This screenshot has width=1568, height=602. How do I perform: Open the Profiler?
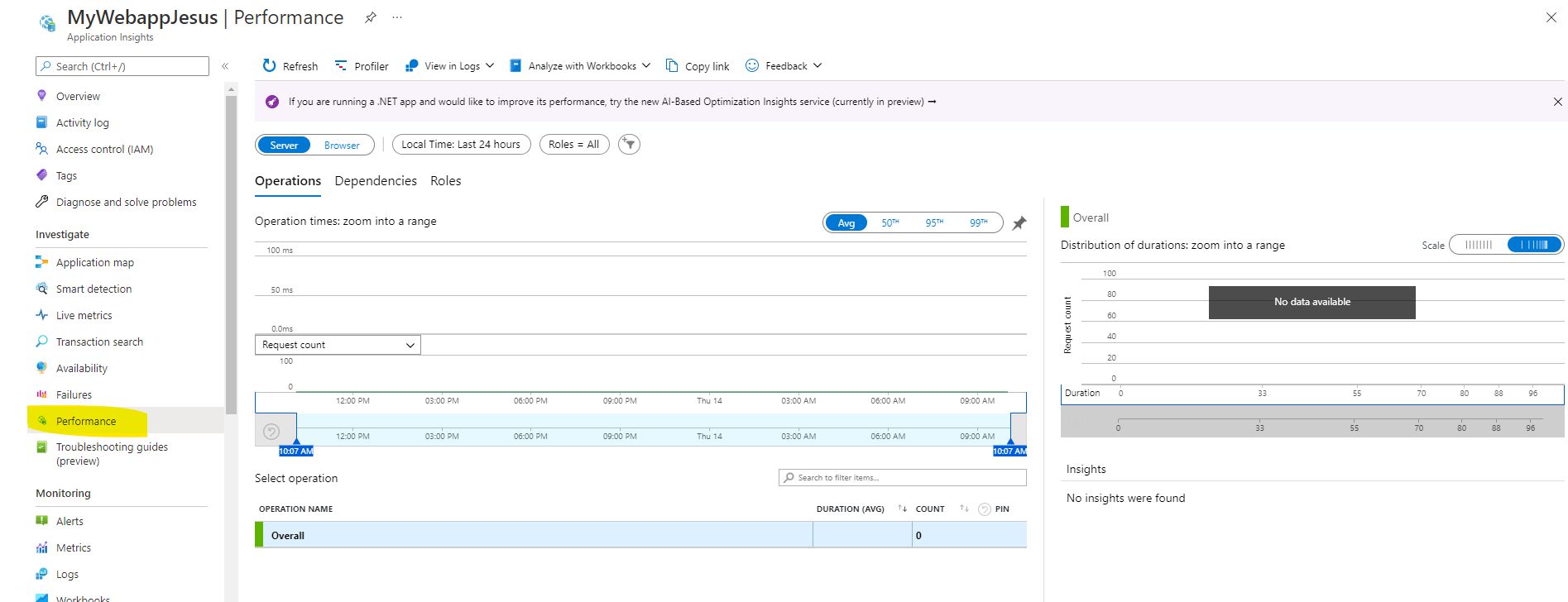pos(362,66)
